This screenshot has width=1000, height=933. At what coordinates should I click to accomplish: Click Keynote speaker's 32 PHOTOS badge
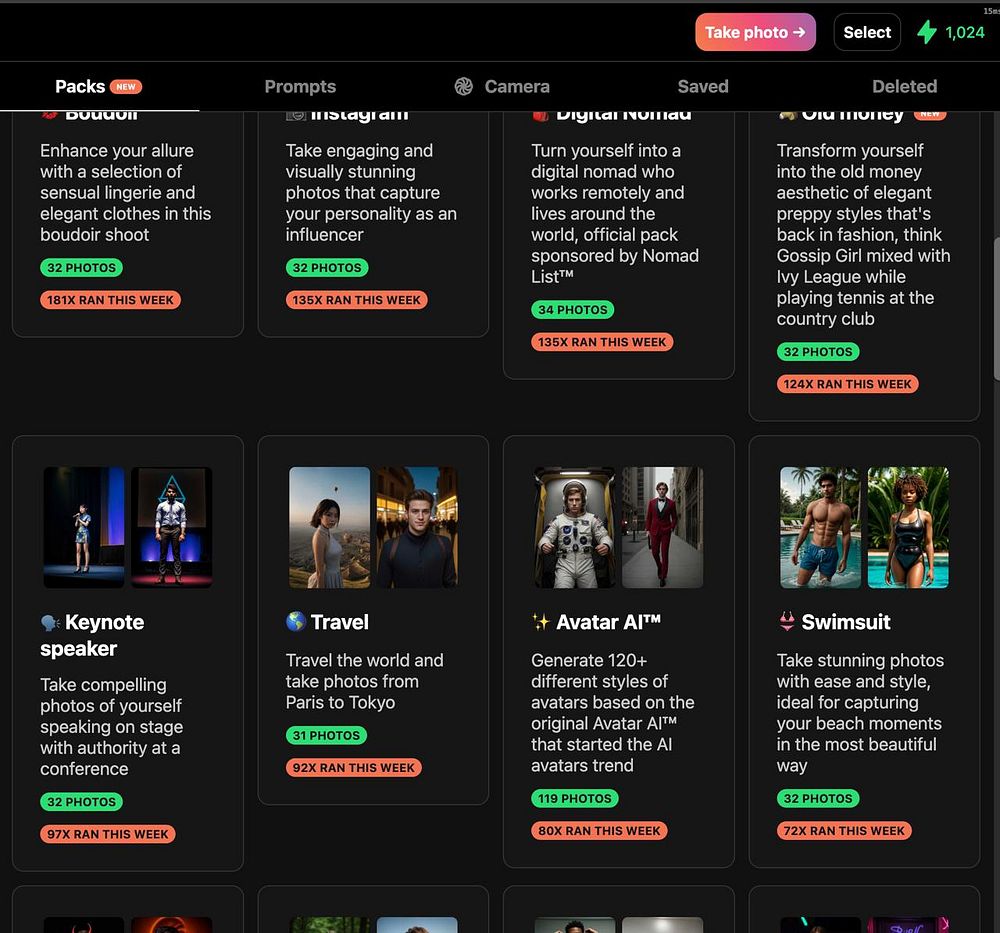[x=82, y=802]
